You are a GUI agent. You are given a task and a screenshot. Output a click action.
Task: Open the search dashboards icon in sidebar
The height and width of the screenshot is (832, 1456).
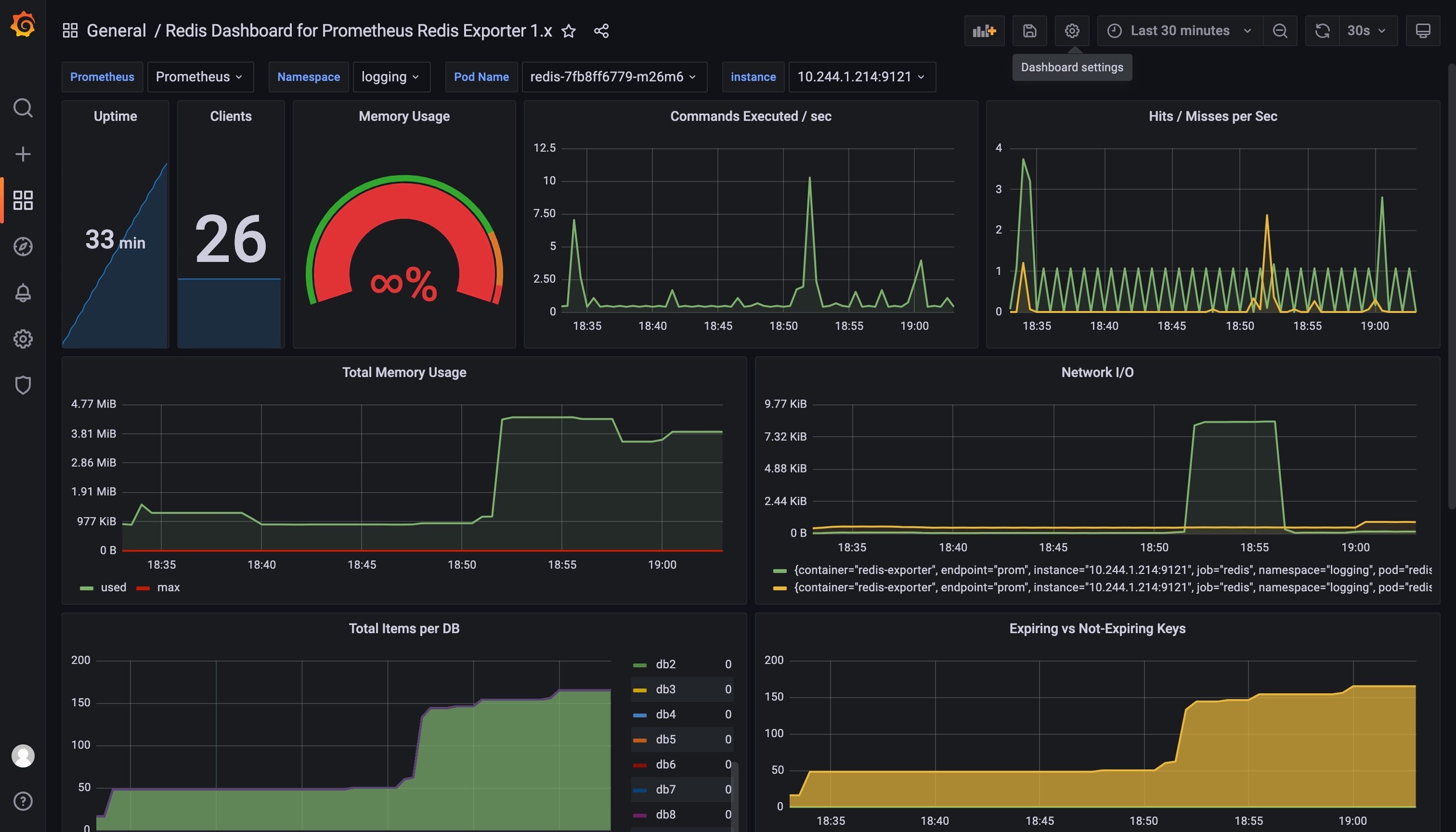click(x=23, y=107)
